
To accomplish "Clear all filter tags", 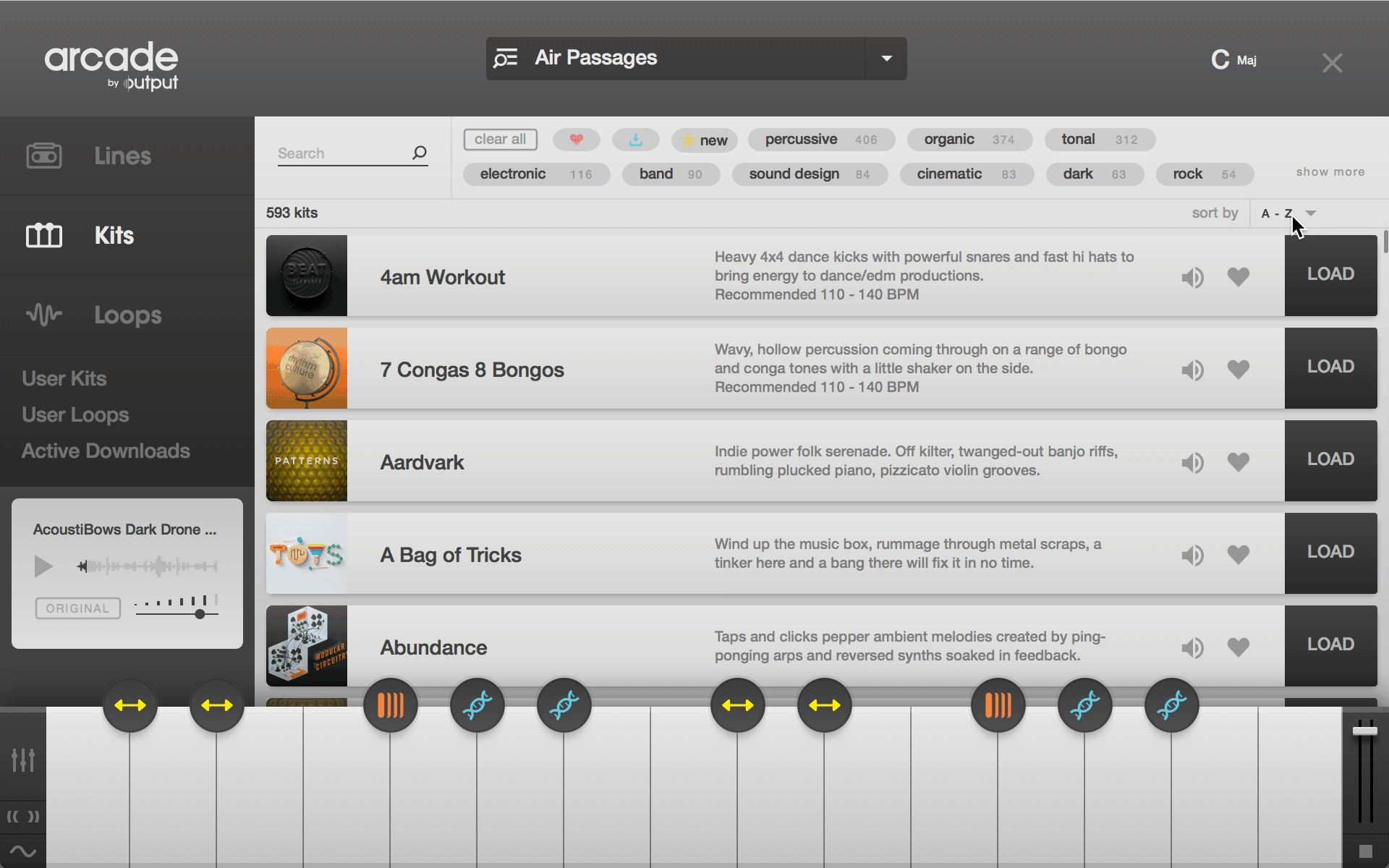I will (x=501, y=140).
